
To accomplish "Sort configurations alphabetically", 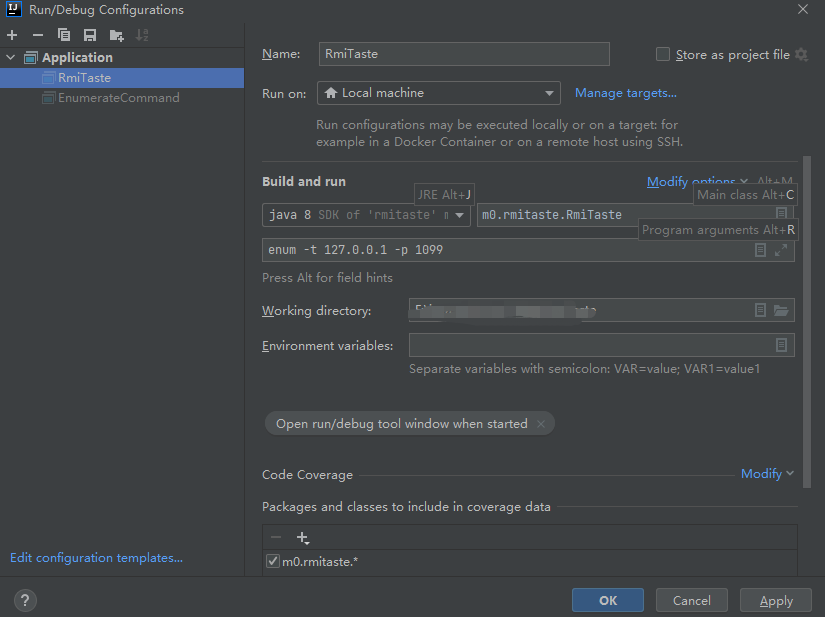I will (142, 35).
